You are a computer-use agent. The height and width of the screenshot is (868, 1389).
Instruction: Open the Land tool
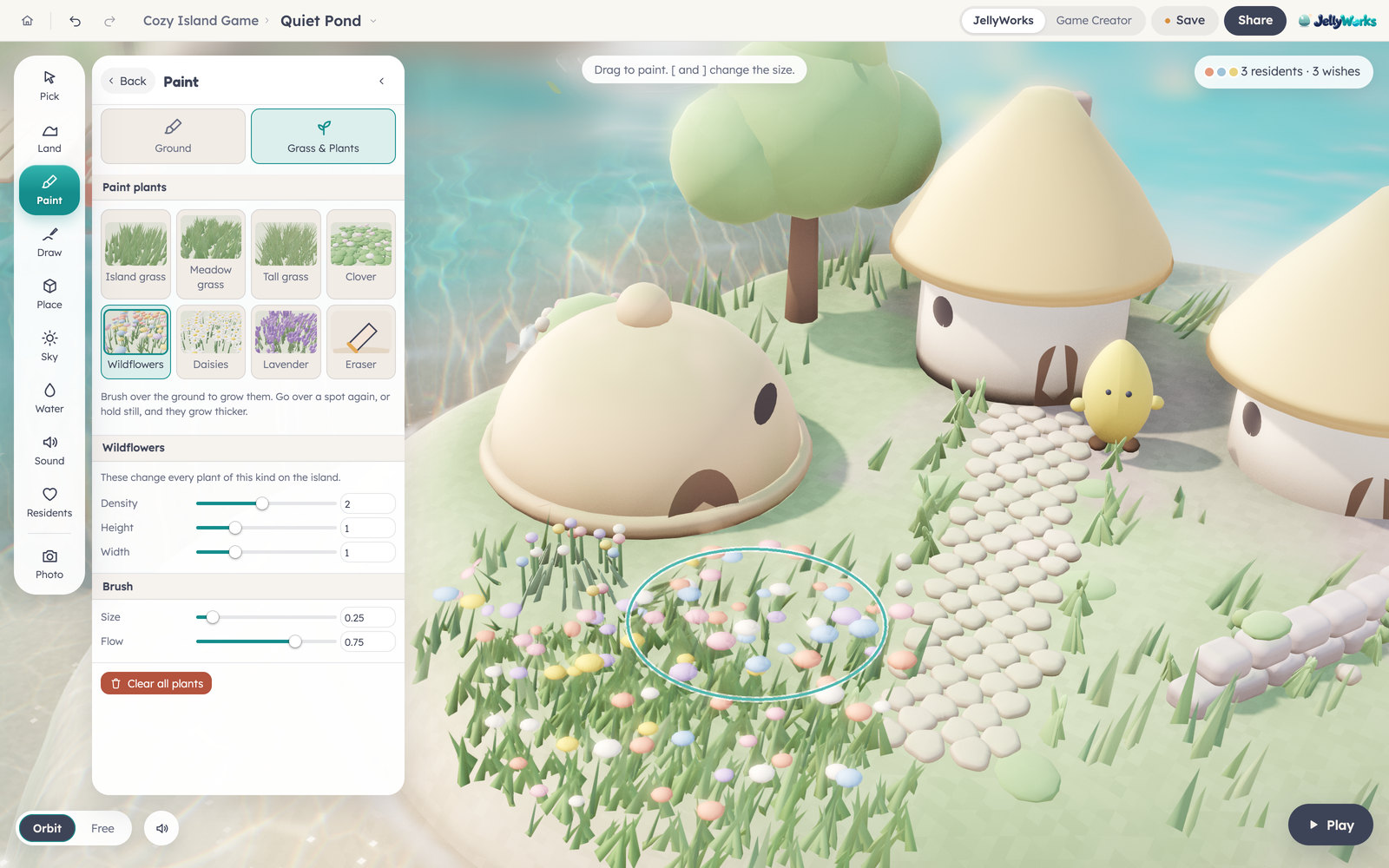49,138
